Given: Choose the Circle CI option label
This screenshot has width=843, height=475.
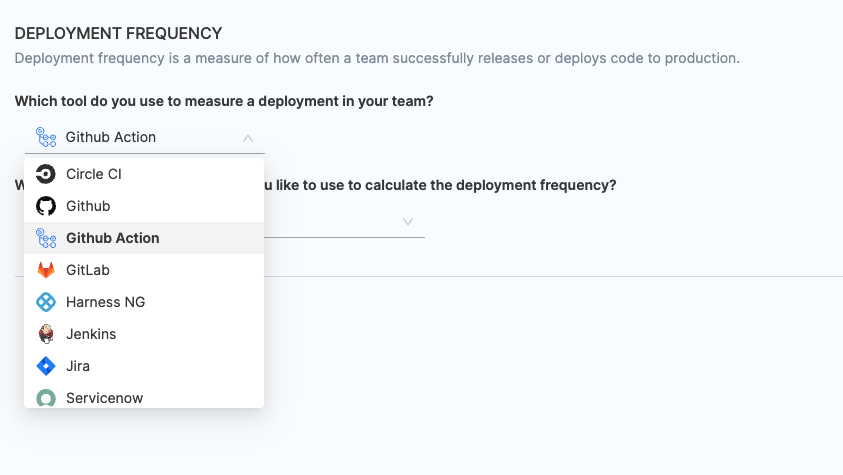Looking at the screenshot, I should click(x=93, y=174).
